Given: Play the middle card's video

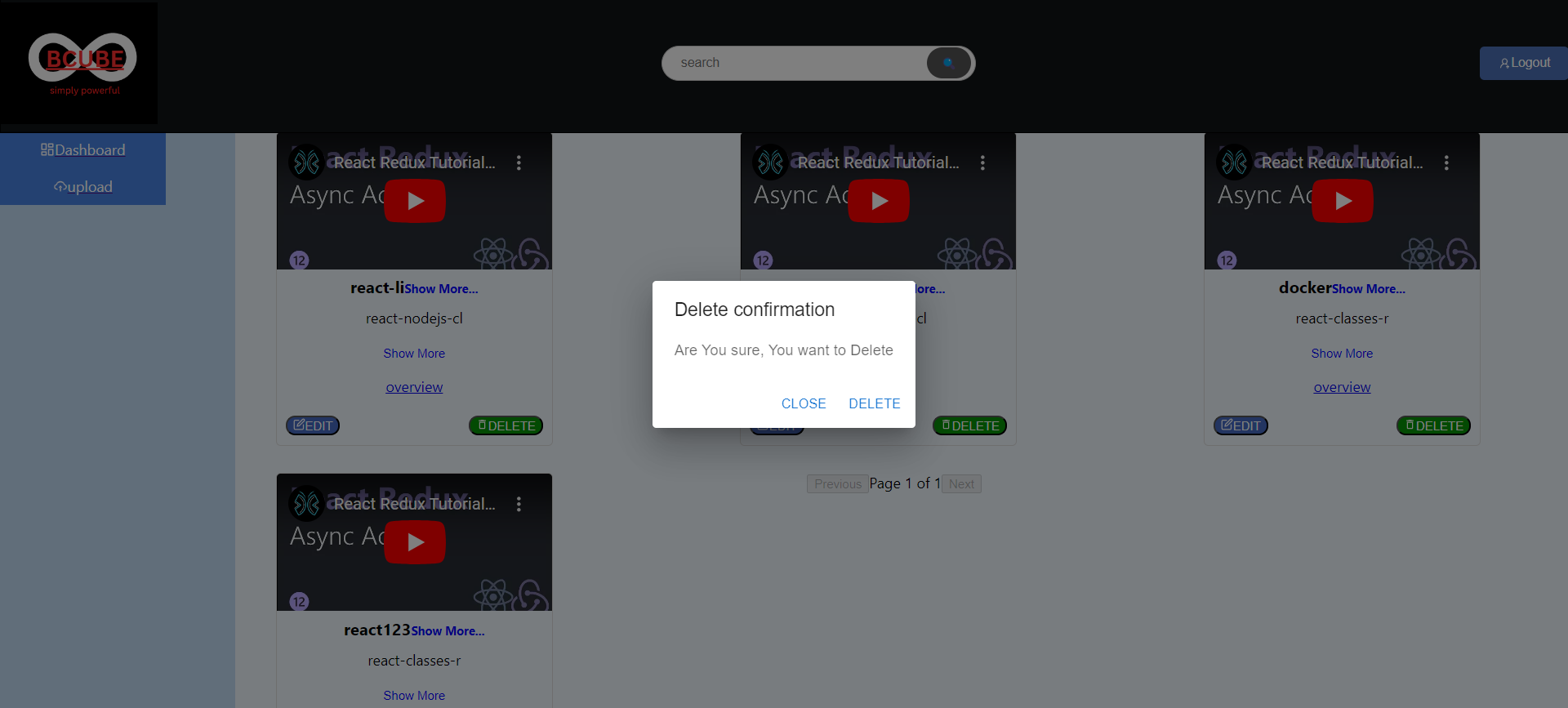Looking at the screenshot, I should [x=879, y=201].
